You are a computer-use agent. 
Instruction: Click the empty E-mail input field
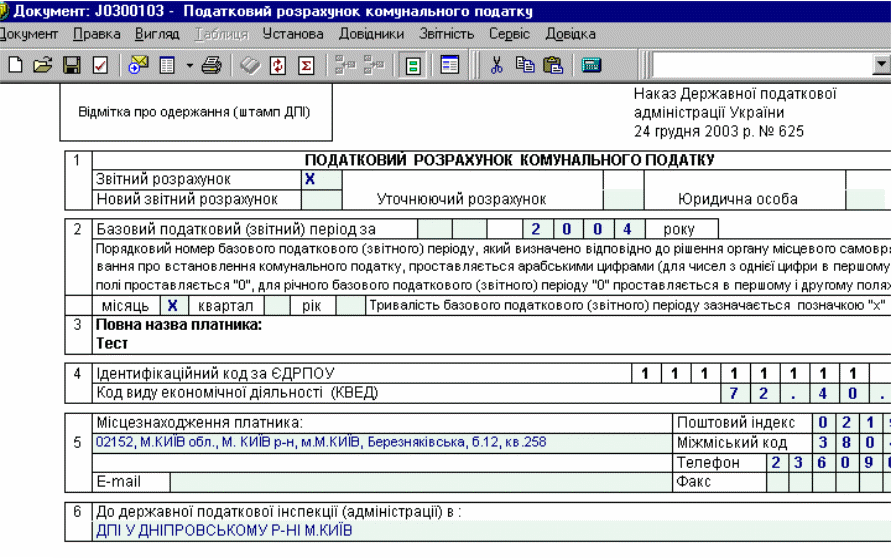click(x=420, y=482)
